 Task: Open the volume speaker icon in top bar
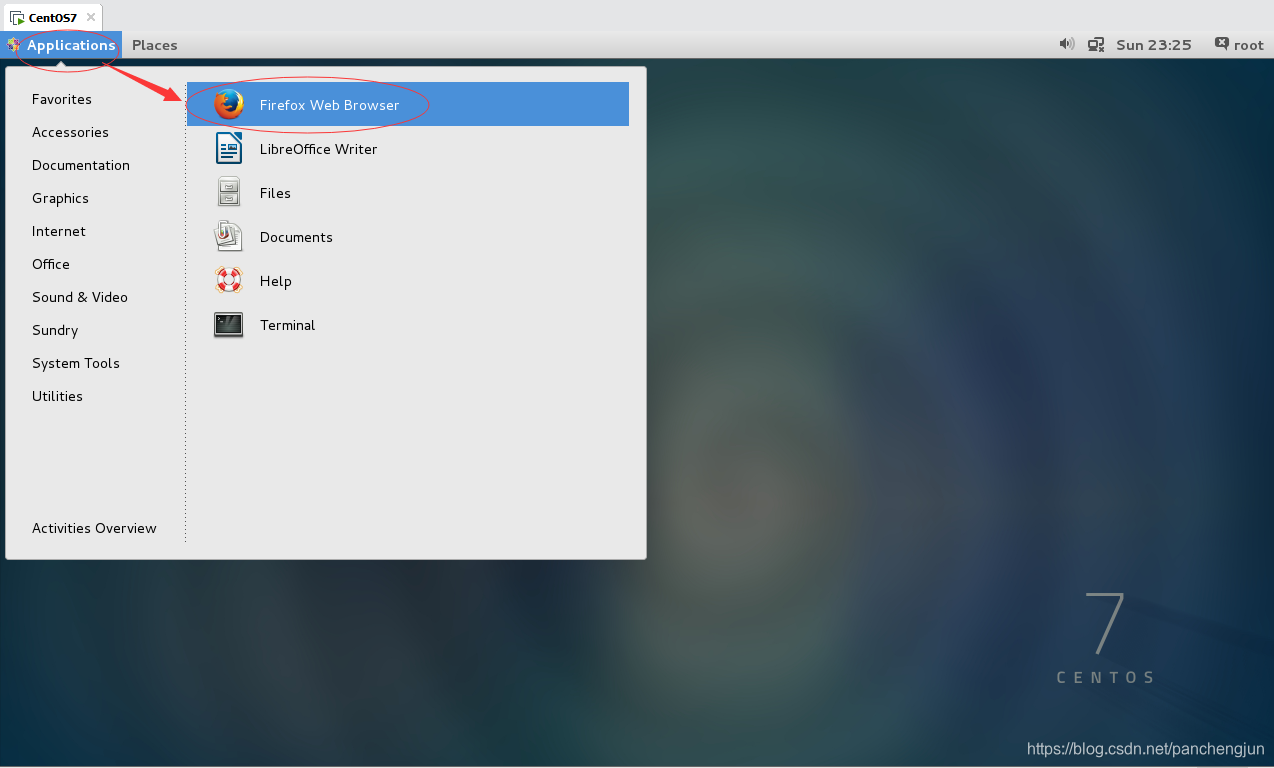1067,44
